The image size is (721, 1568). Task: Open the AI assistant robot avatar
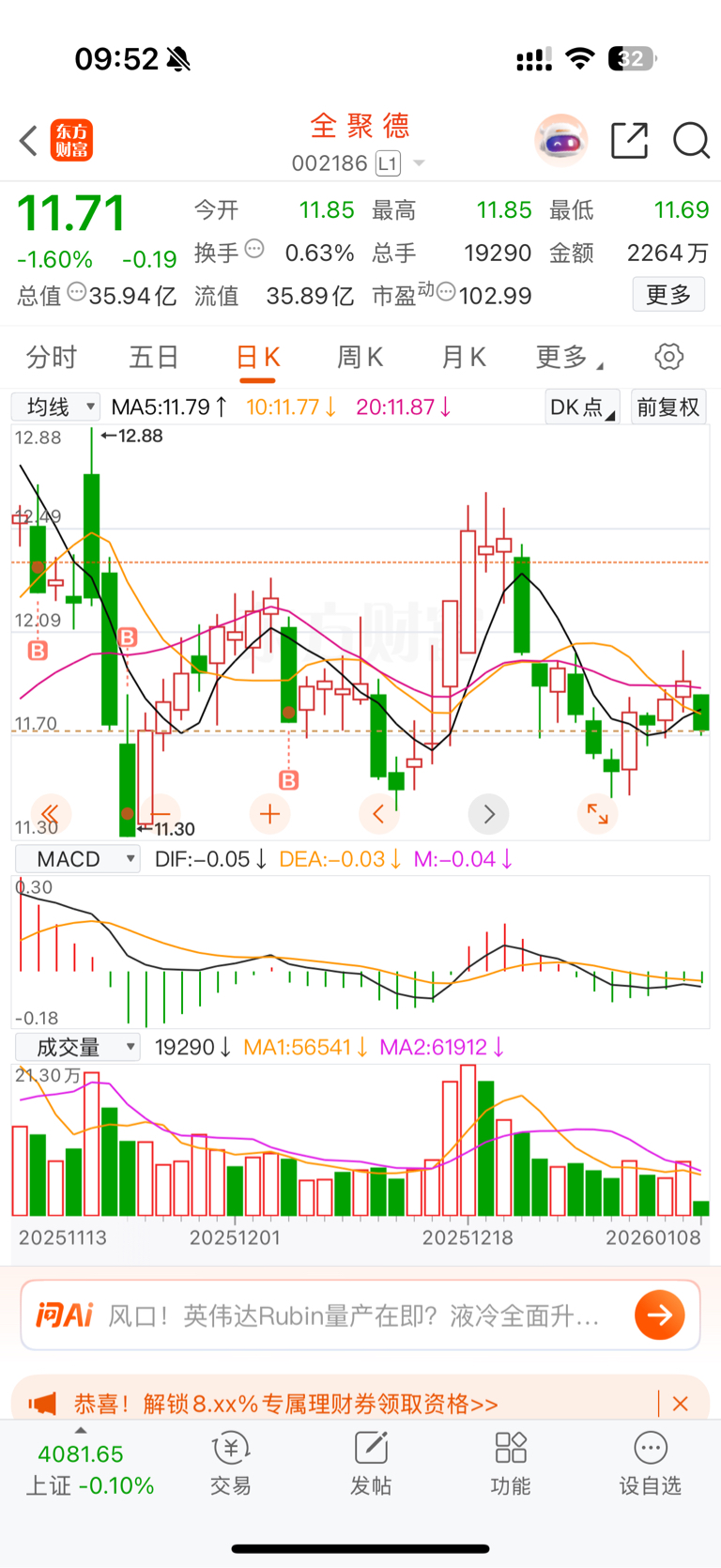(561, 141)
